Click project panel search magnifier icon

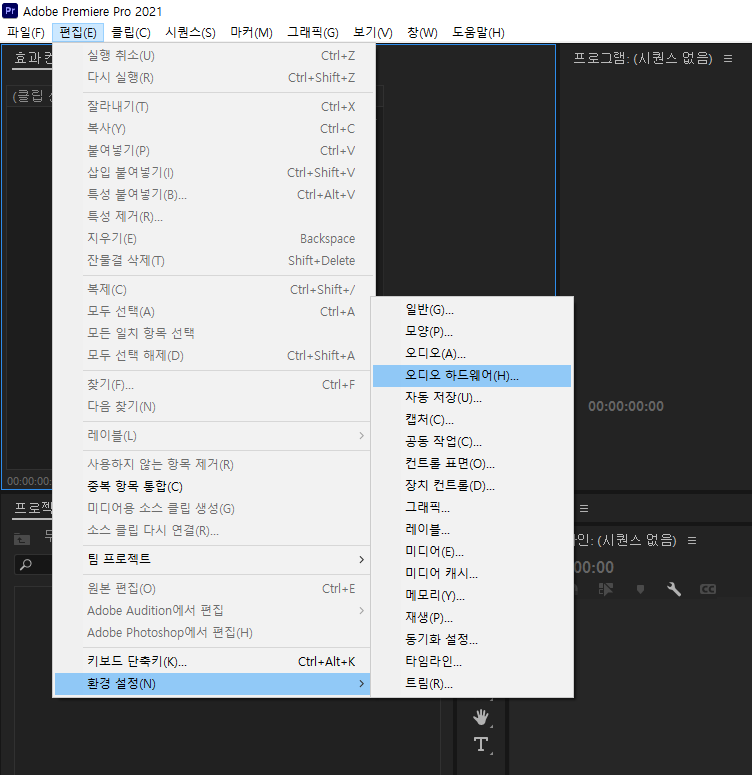pyautogui.click(x=26, y=564)
